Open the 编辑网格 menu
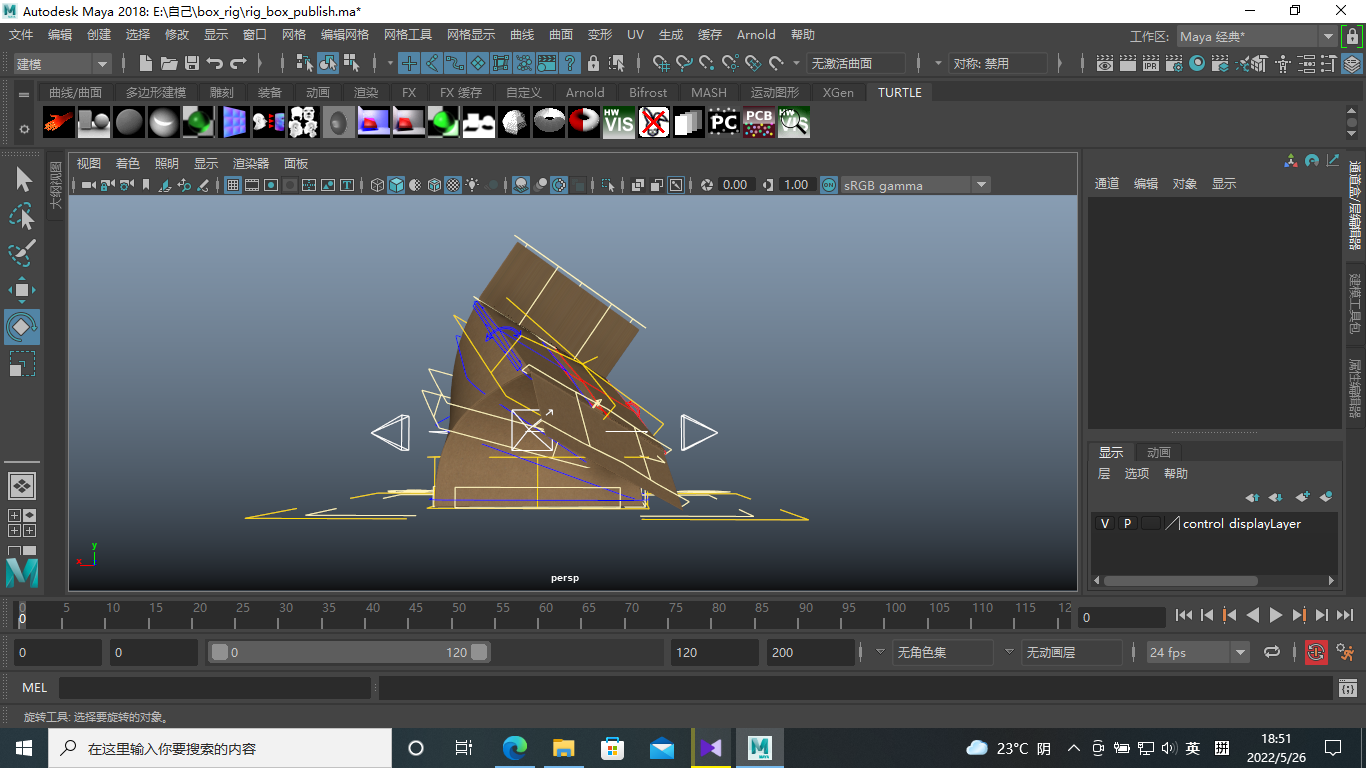Viewport: 1366px width, 768px height. pyautogui.click(x=345, y=35)
